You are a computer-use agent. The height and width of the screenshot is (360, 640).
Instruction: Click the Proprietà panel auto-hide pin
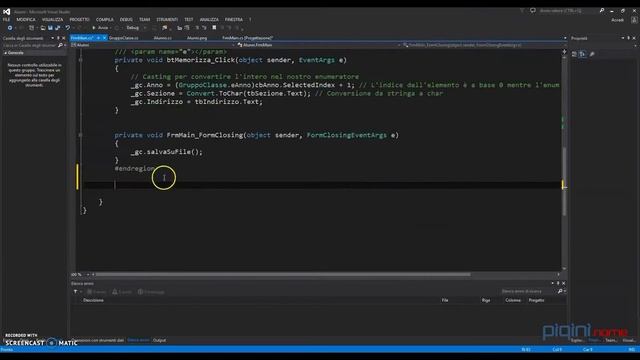[629, 38]
